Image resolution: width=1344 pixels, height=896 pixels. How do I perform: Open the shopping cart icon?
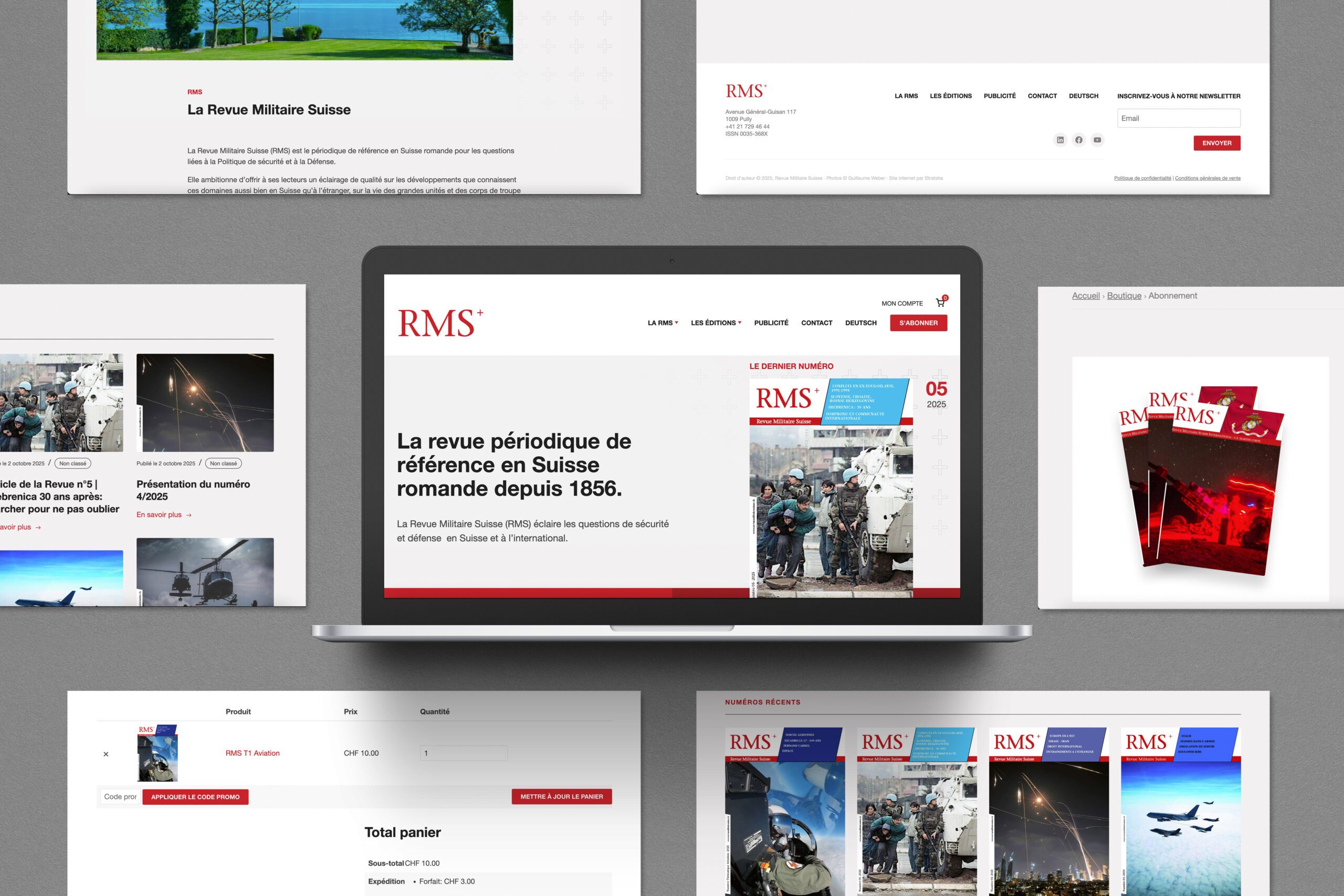940,303
